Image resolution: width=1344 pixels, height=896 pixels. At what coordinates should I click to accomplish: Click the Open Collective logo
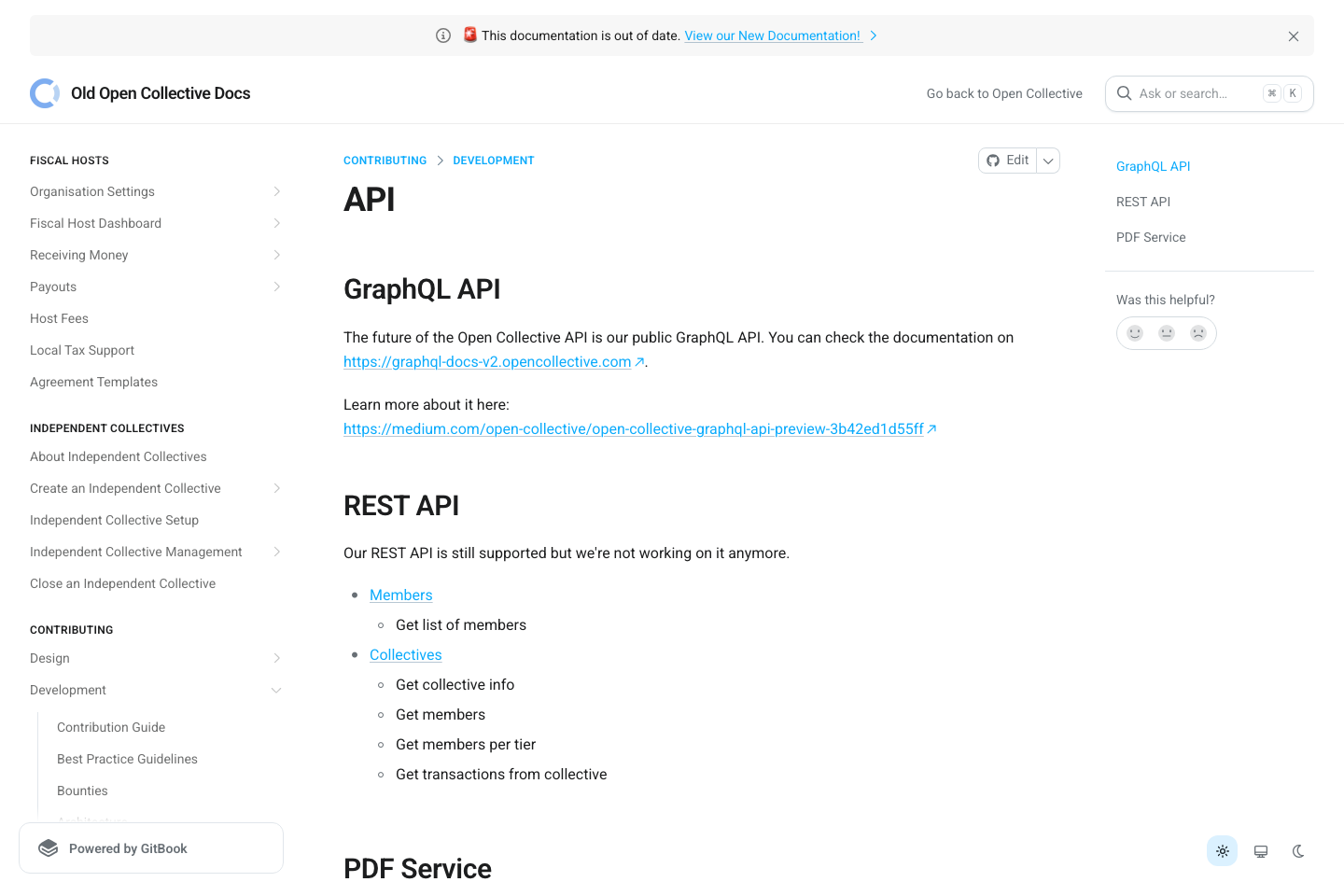(44, 93)
